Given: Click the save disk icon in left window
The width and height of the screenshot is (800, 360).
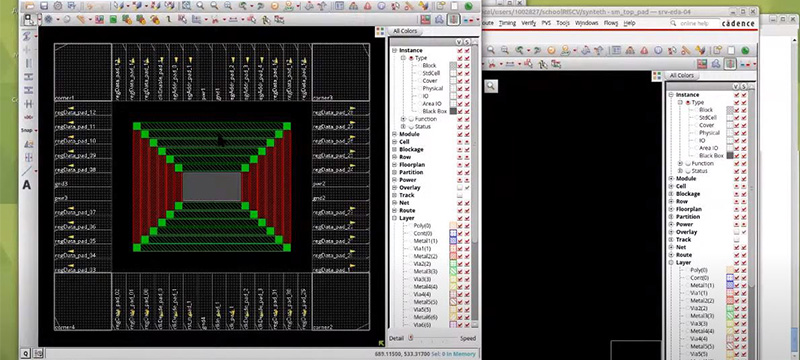Looking at the screenshot, I should [44, 6].
